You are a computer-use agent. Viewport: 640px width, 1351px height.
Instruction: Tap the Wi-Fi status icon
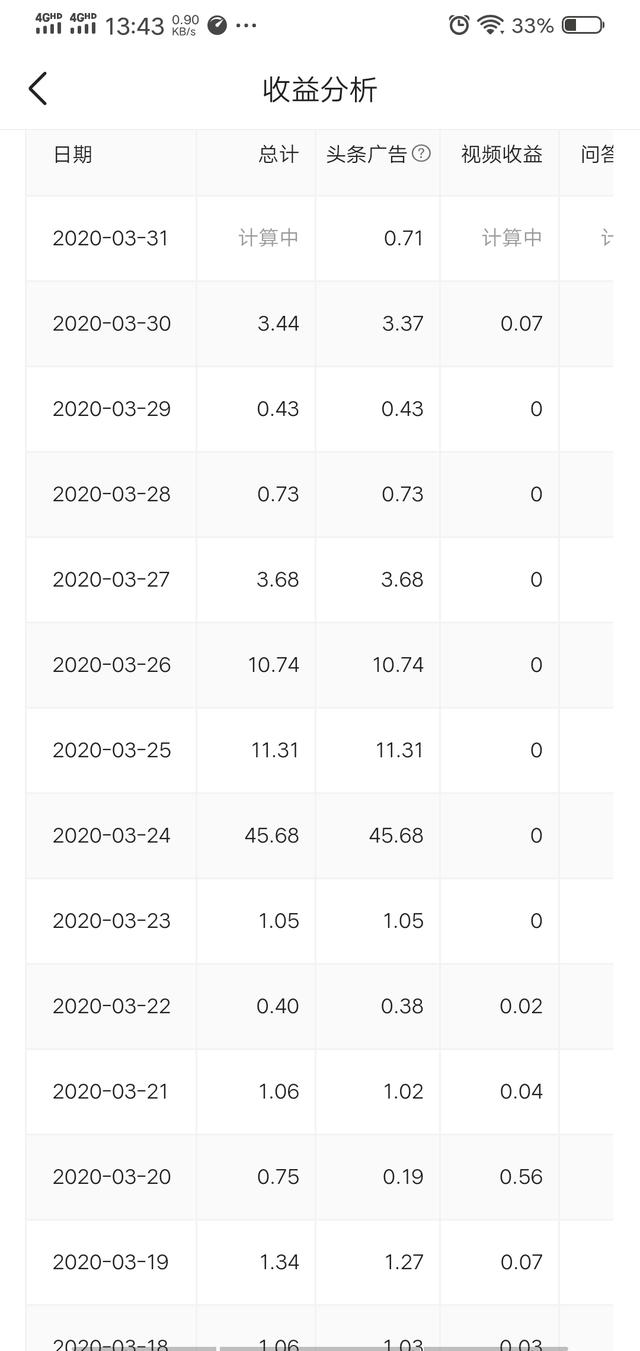tap(490, 26)
